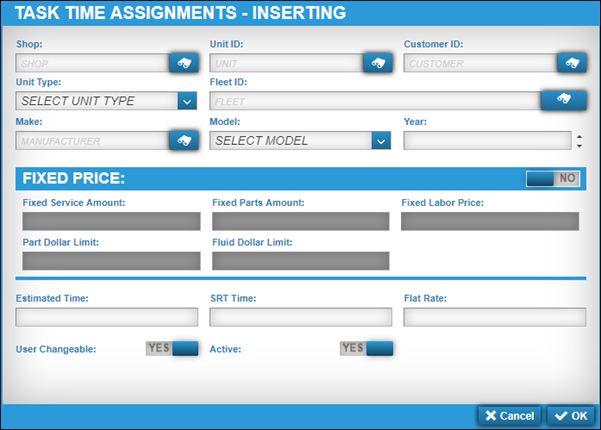The height and width of the screenshot is (430, 601).
Task: Select the Year input box
Action: (486, 141)
